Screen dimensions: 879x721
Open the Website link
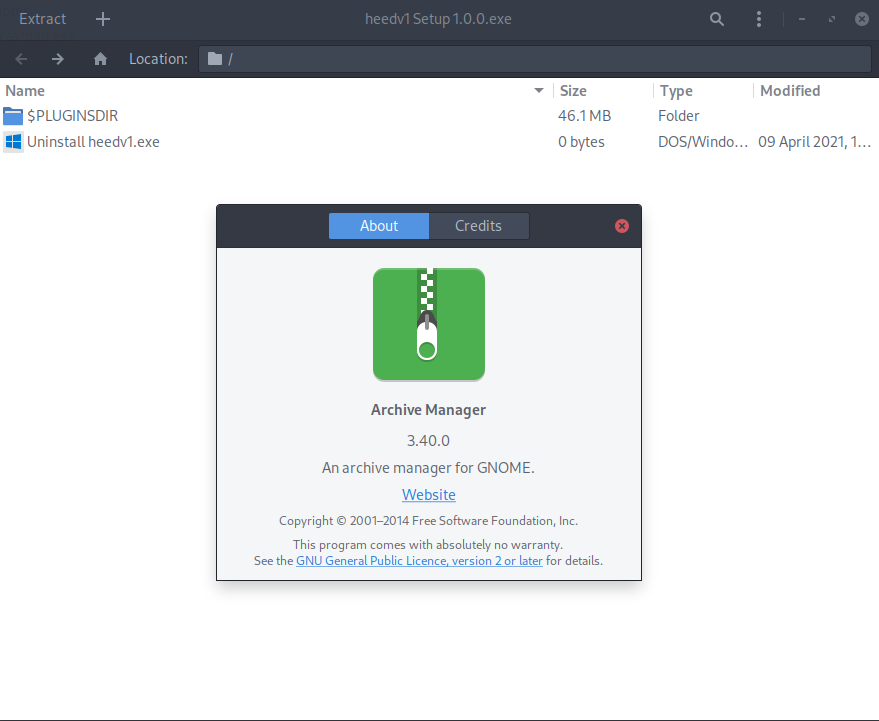point(428,495)
